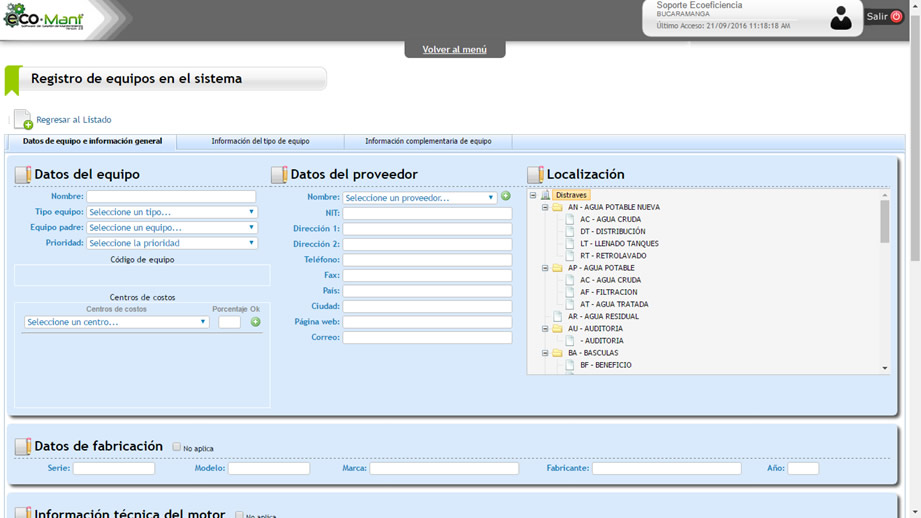Click the Datos del equipo section icon
The width and height of the screenshot is (921, 518).
(x=23, y=174)
